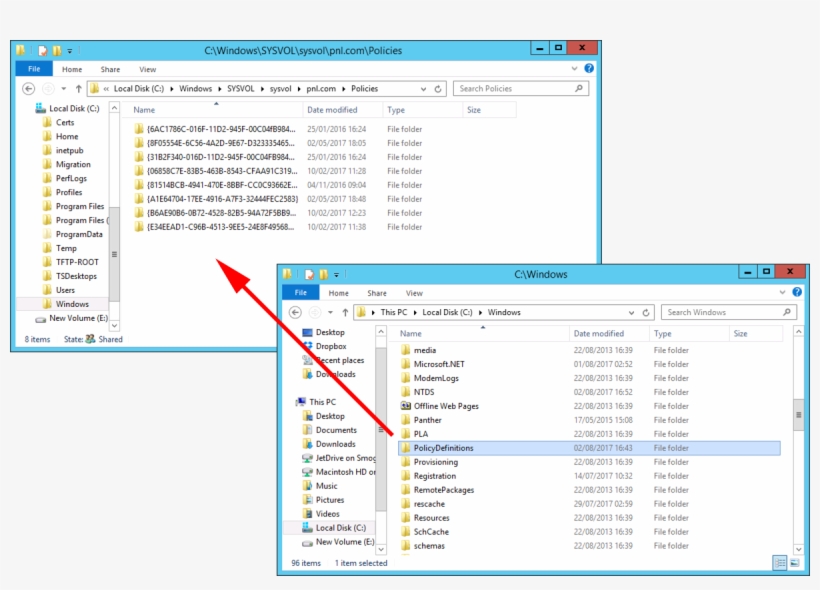Click the refresh icon in the Windows address bar
Image resolution: width=820 pixels, height=590 pixels.
[x=646, y=312]
